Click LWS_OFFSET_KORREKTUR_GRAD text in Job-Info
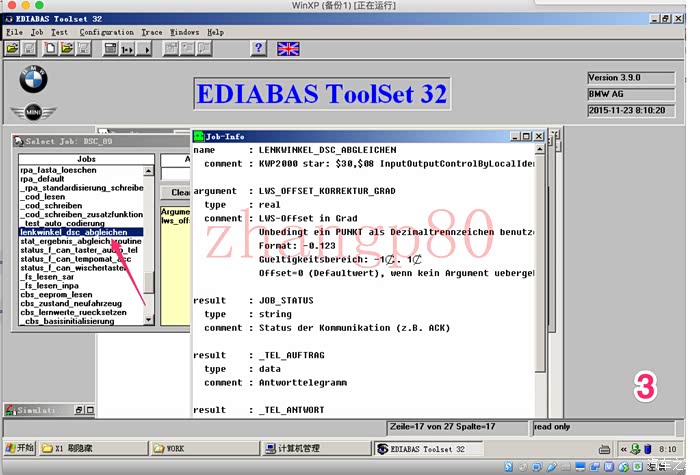Screen dimensions: 700x475 point(327,191)
